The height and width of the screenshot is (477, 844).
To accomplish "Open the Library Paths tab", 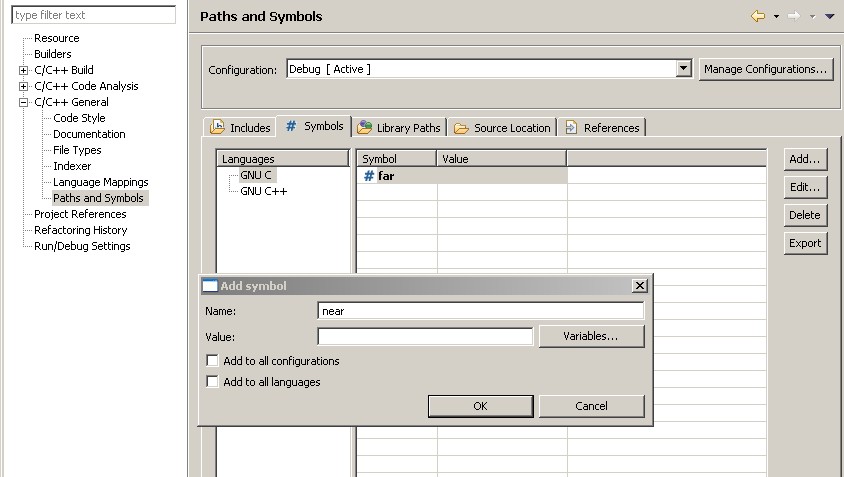I will (x=399, y=128).
